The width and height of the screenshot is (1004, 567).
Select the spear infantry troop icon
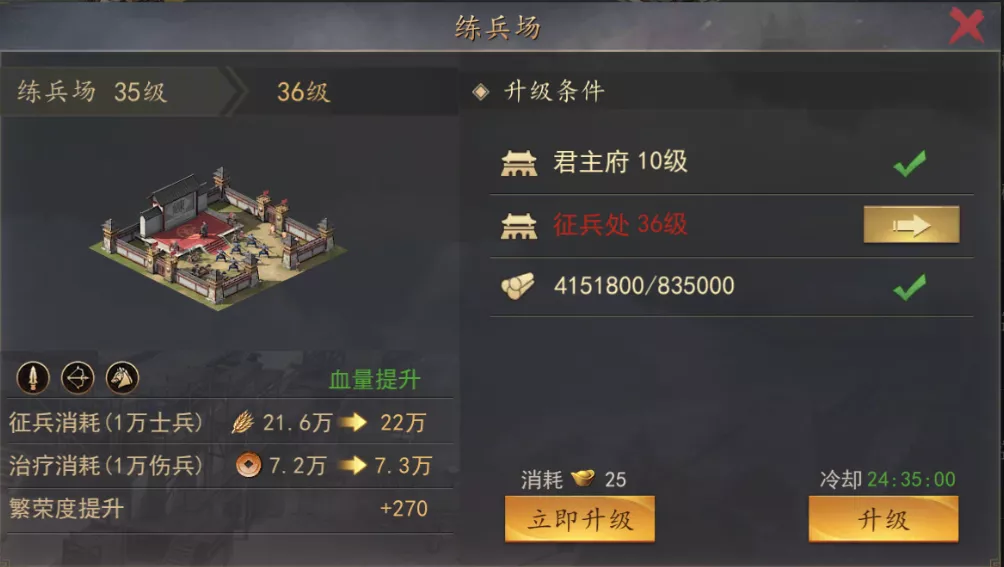click(33, 377)
